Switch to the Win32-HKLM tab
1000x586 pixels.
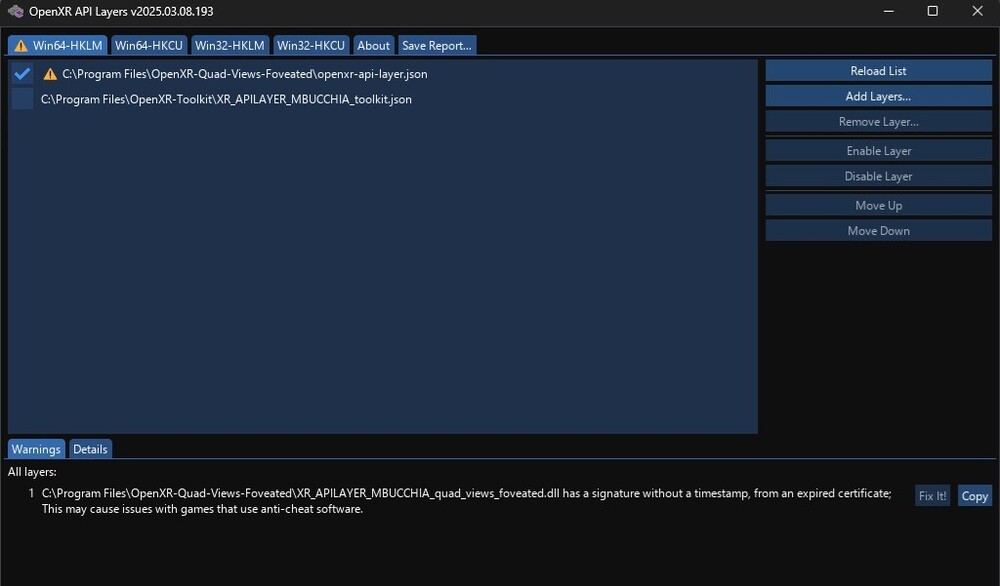coord(230,45)
